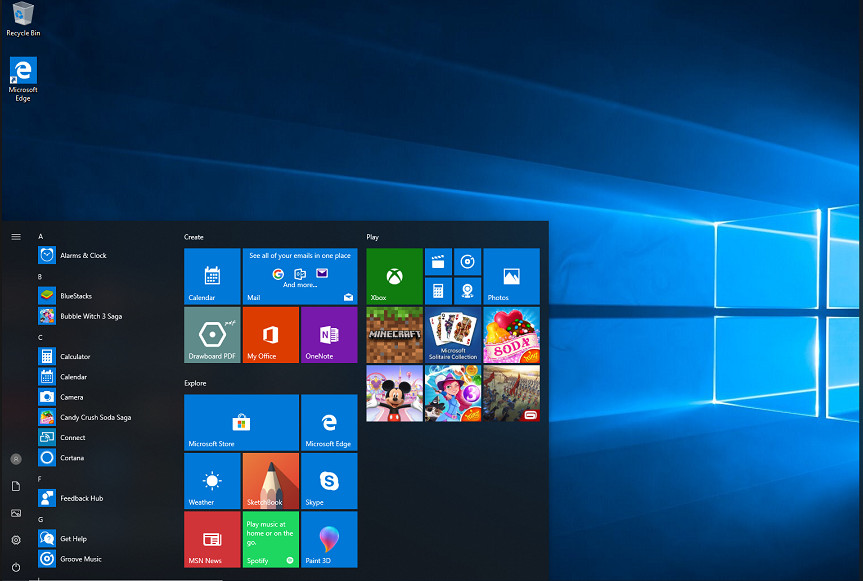
Task: Open the Mickey Mouse game tile
Action: coord(395,393)
